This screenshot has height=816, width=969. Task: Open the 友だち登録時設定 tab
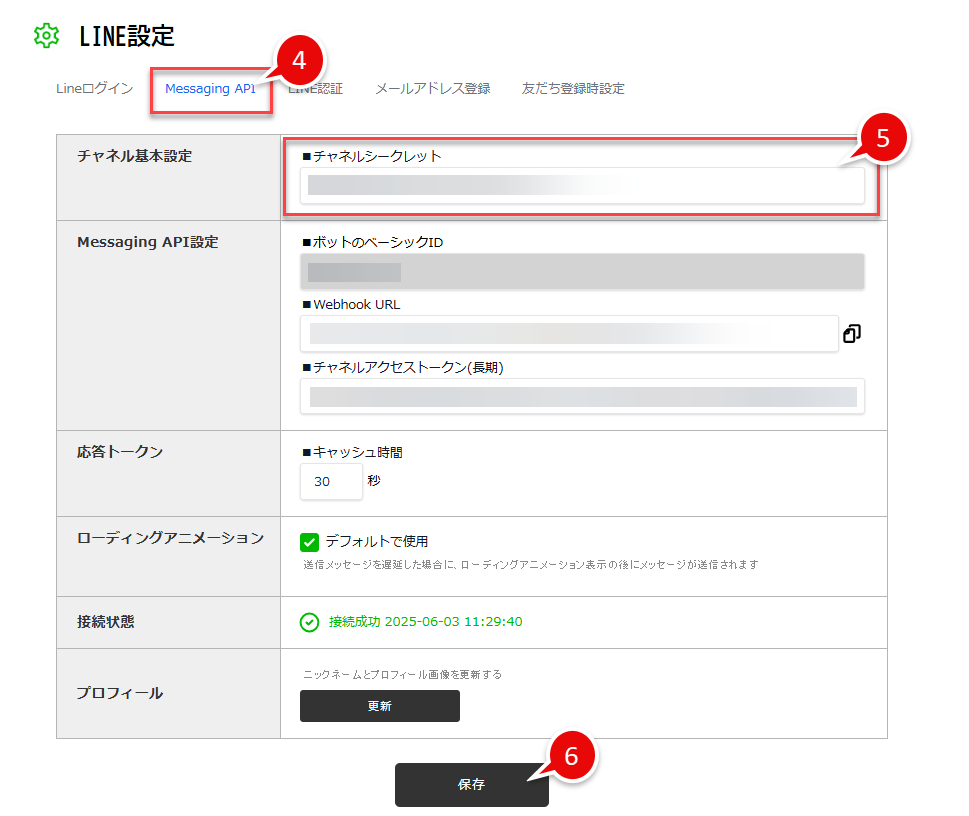573,89
